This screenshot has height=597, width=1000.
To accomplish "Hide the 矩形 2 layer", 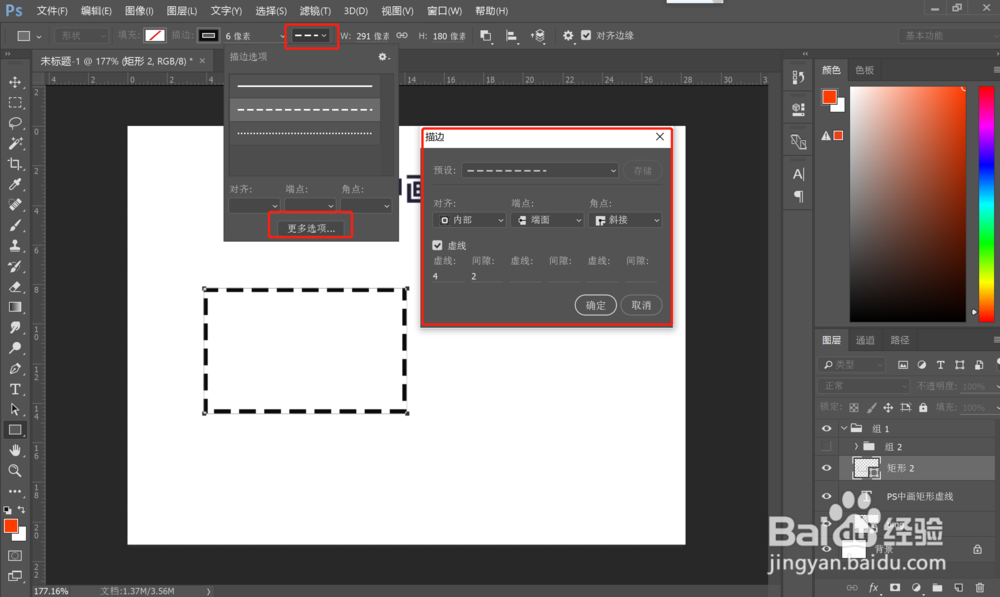I will [x=827, y=468].
